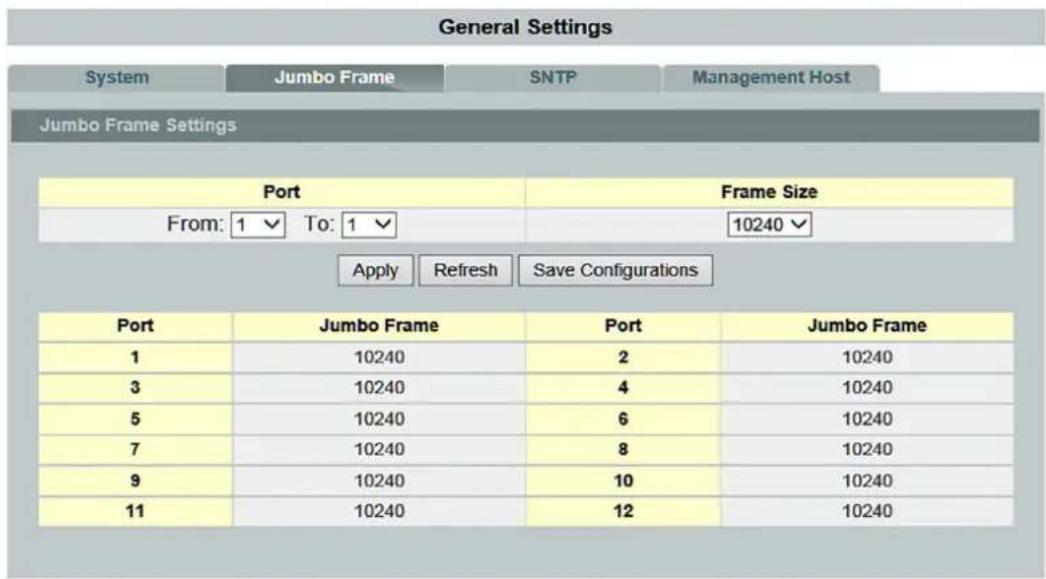The image size is (1046, 579).
Task: Click the 10240 value for port 2
Action: pos(867,358)
